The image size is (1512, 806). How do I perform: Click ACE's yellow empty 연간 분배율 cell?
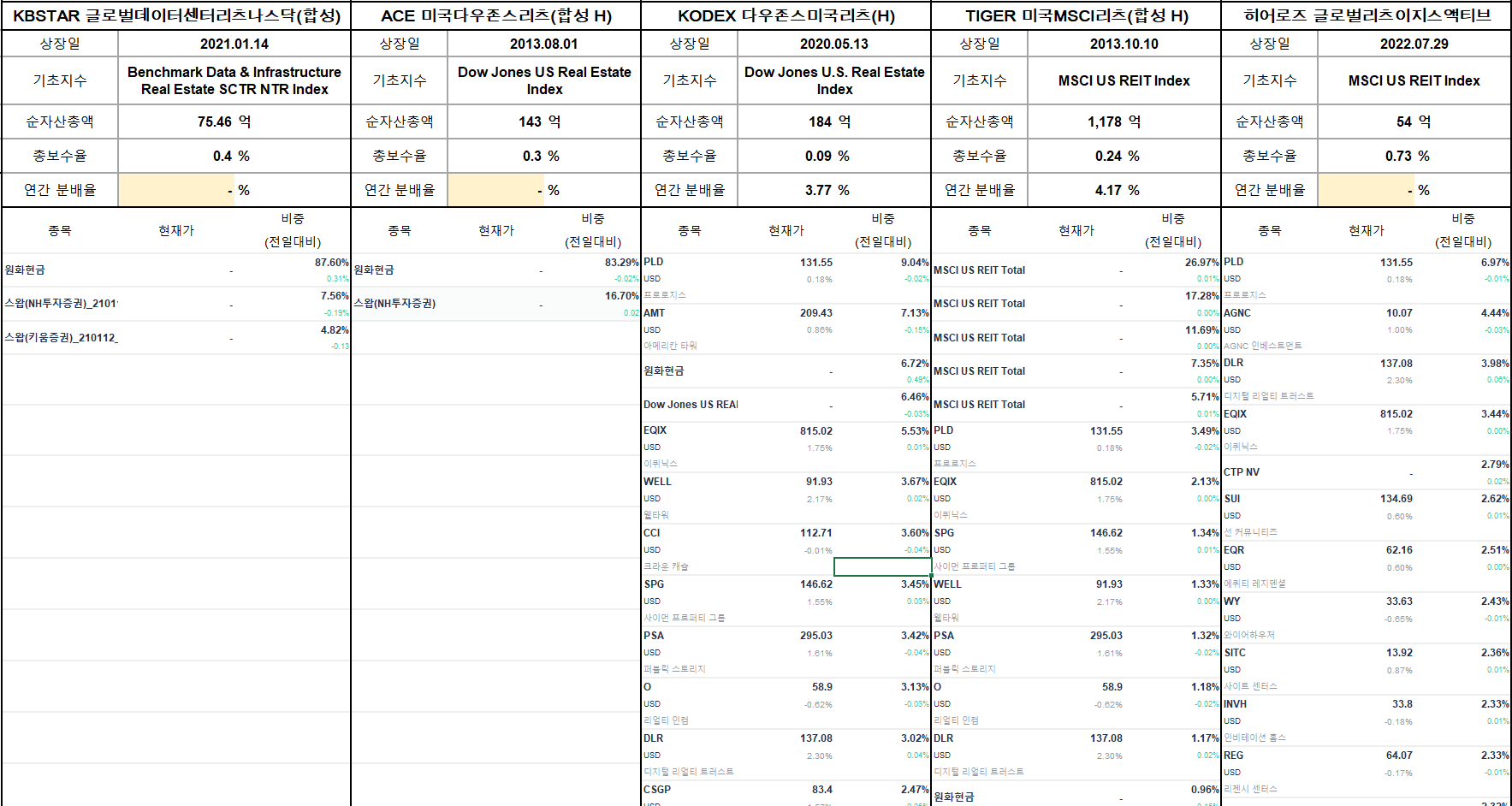pyautogui.click(x=495, y=190)
